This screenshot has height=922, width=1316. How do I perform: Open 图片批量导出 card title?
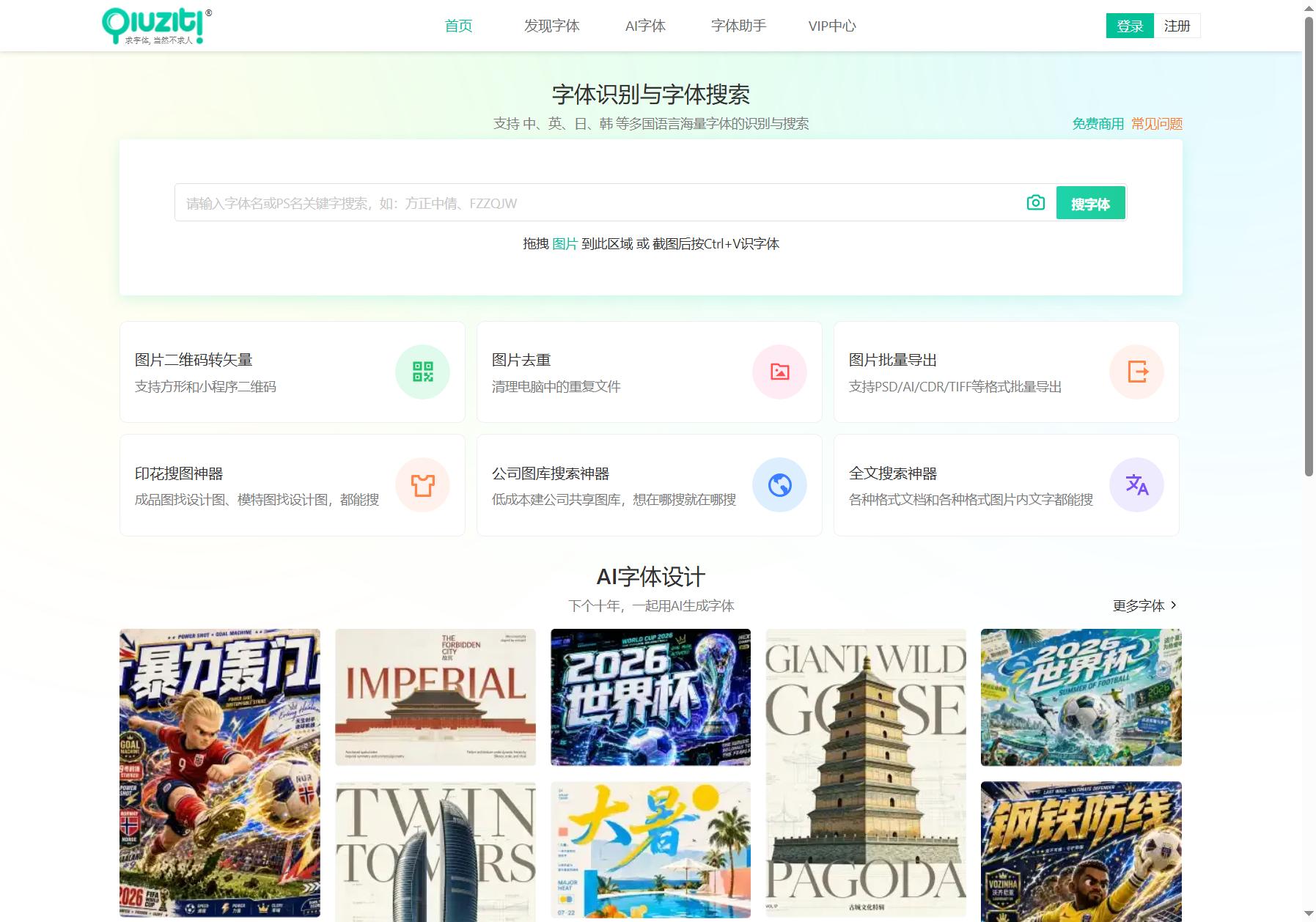[893, 360]
